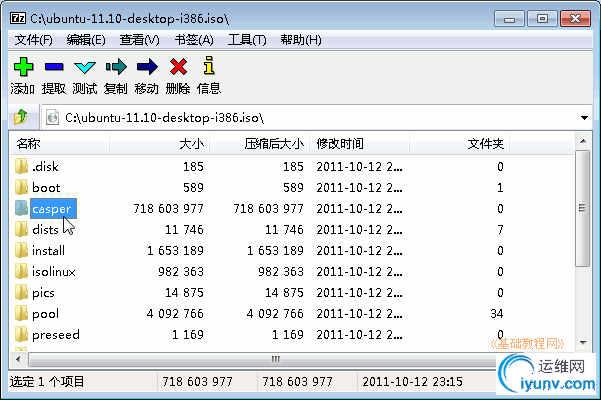Click isolinux size value 982 363
Viewport: 601px width, 400px height.
pos(181,272)
